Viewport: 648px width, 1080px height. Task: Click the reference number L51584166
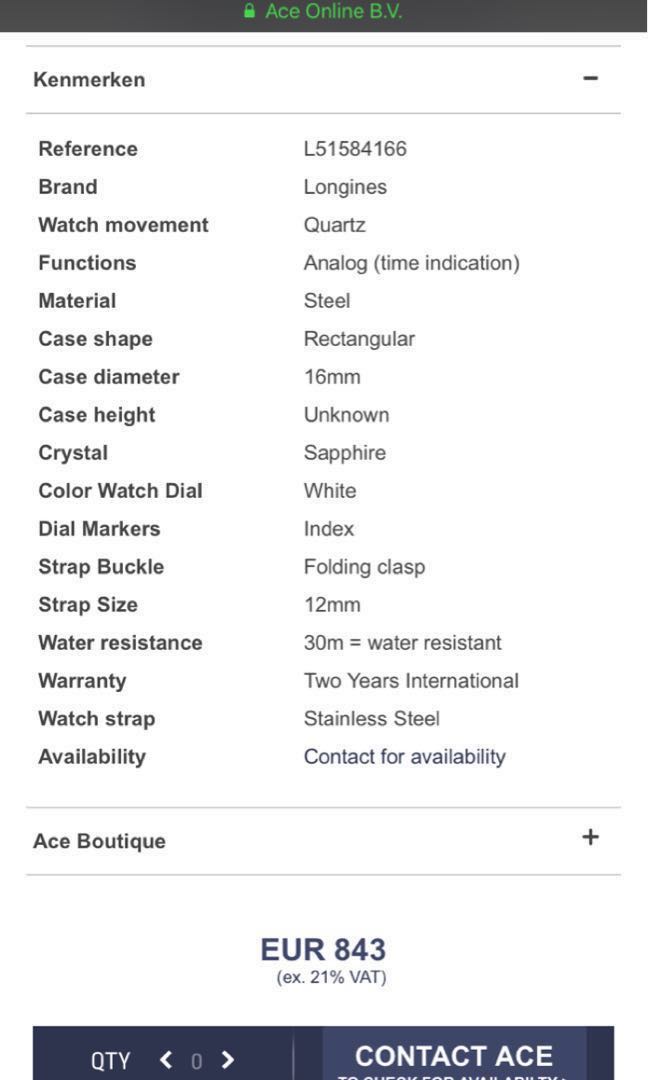(355, 149)
